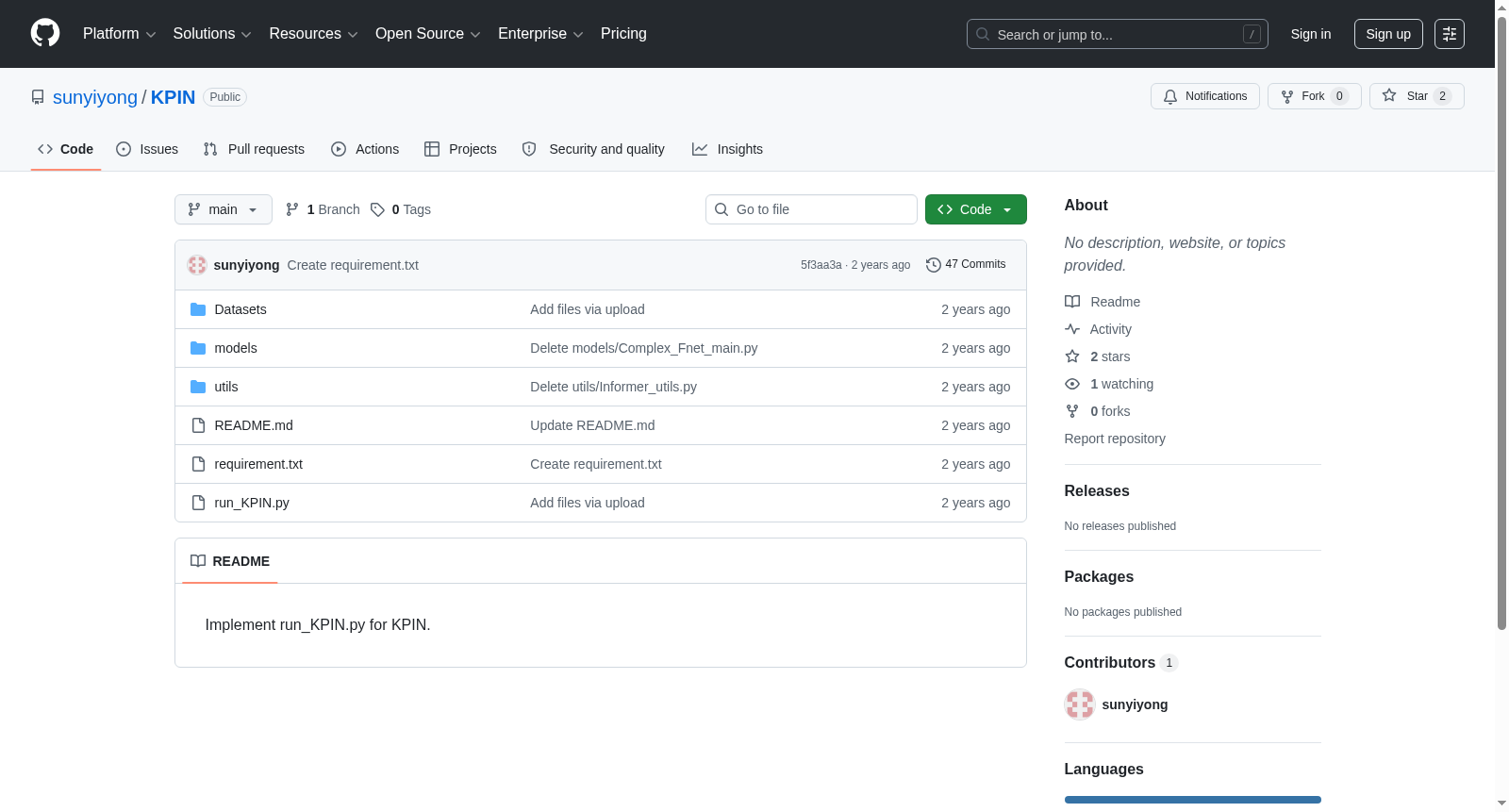Fork the KPIN repository

(1314, 96)
